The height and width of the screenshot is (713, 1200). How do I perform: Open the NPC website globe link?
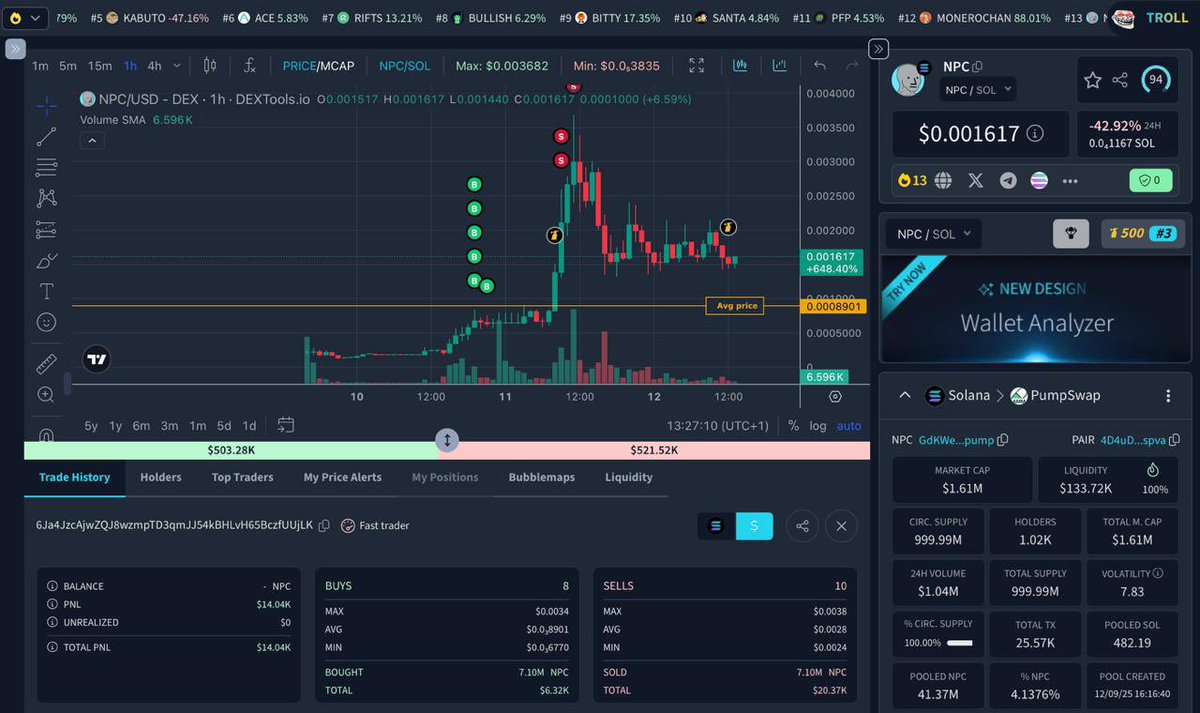[x=943, y=181]
